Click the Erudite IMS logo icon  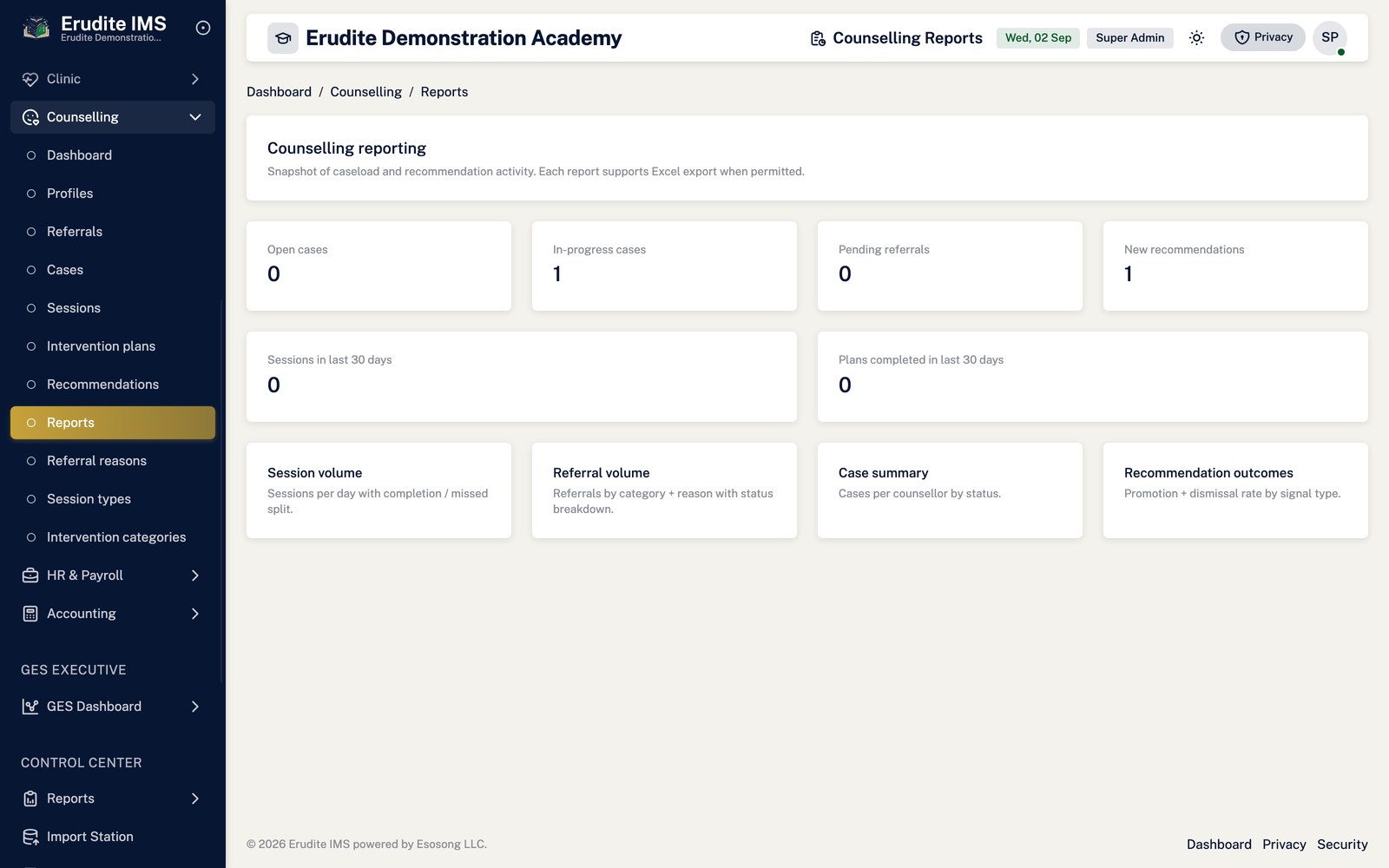pyautogui.click(x=36, y=28)
